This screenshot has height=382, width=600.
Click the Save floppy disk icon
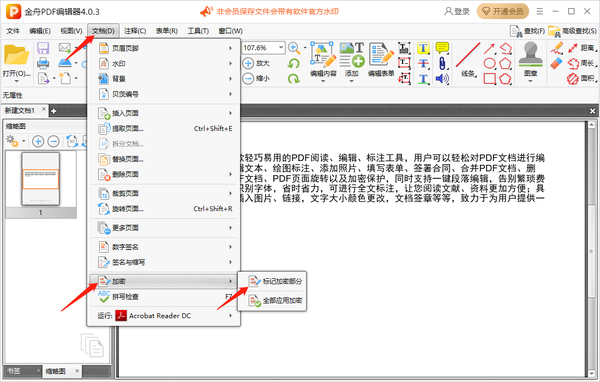pyautogui.click(x=43, y=48)
